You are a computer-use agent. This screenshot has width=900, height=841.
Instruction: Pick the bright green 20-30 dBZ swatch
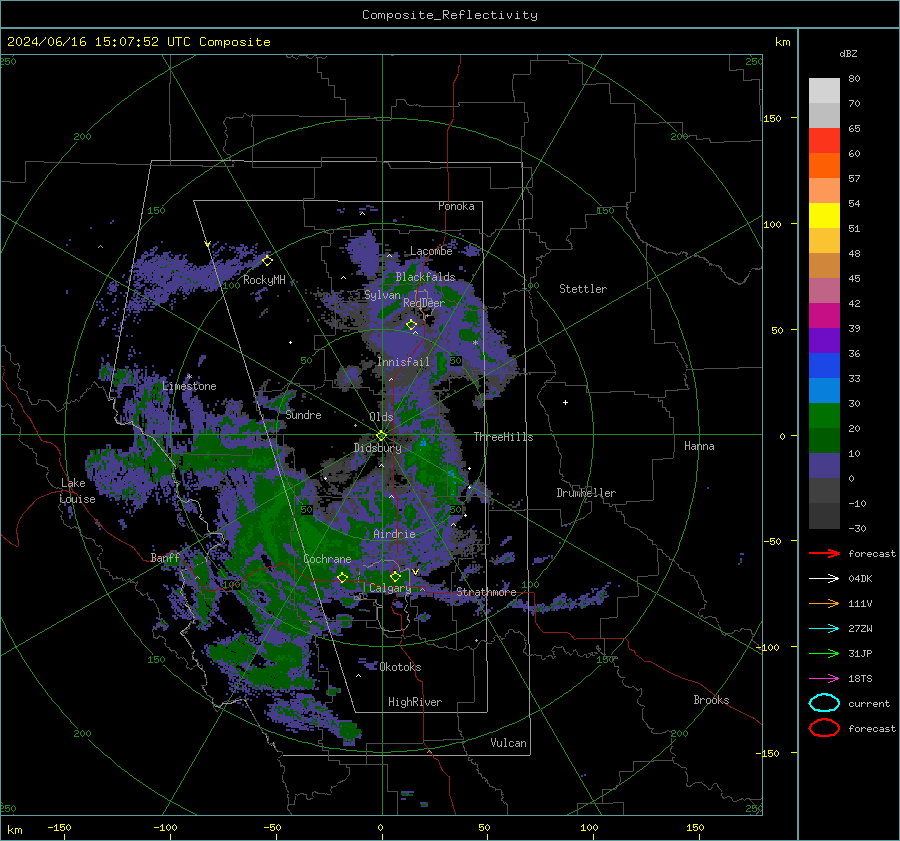pos(824,416)
